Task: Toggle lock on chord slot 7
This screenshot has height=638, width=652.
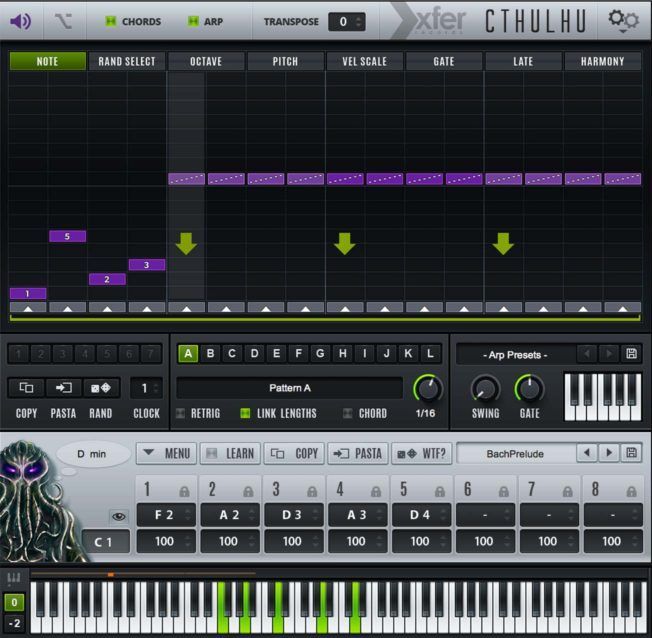Action: (568, 491)
